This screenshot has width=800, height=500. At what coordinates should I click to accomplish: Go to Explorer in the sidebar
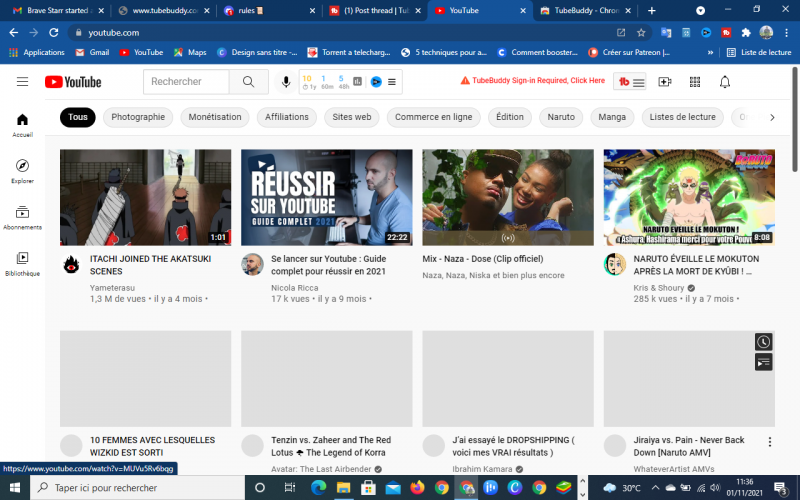22,171
